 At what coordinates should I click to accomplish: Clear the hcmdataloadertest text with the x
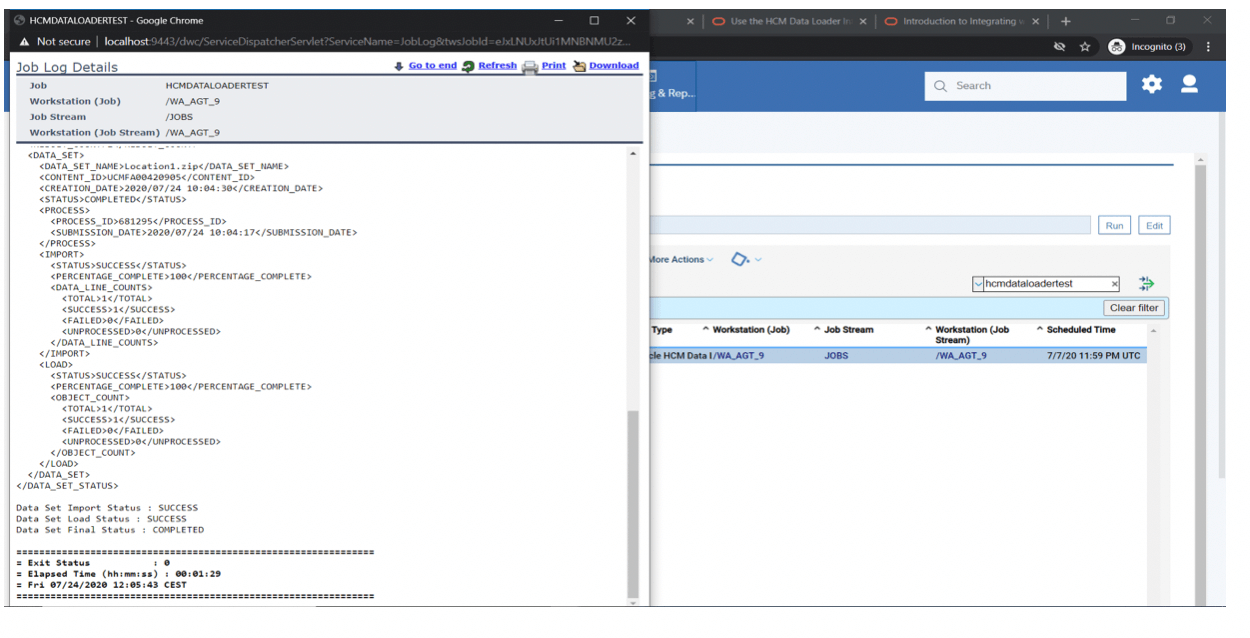1114,284
